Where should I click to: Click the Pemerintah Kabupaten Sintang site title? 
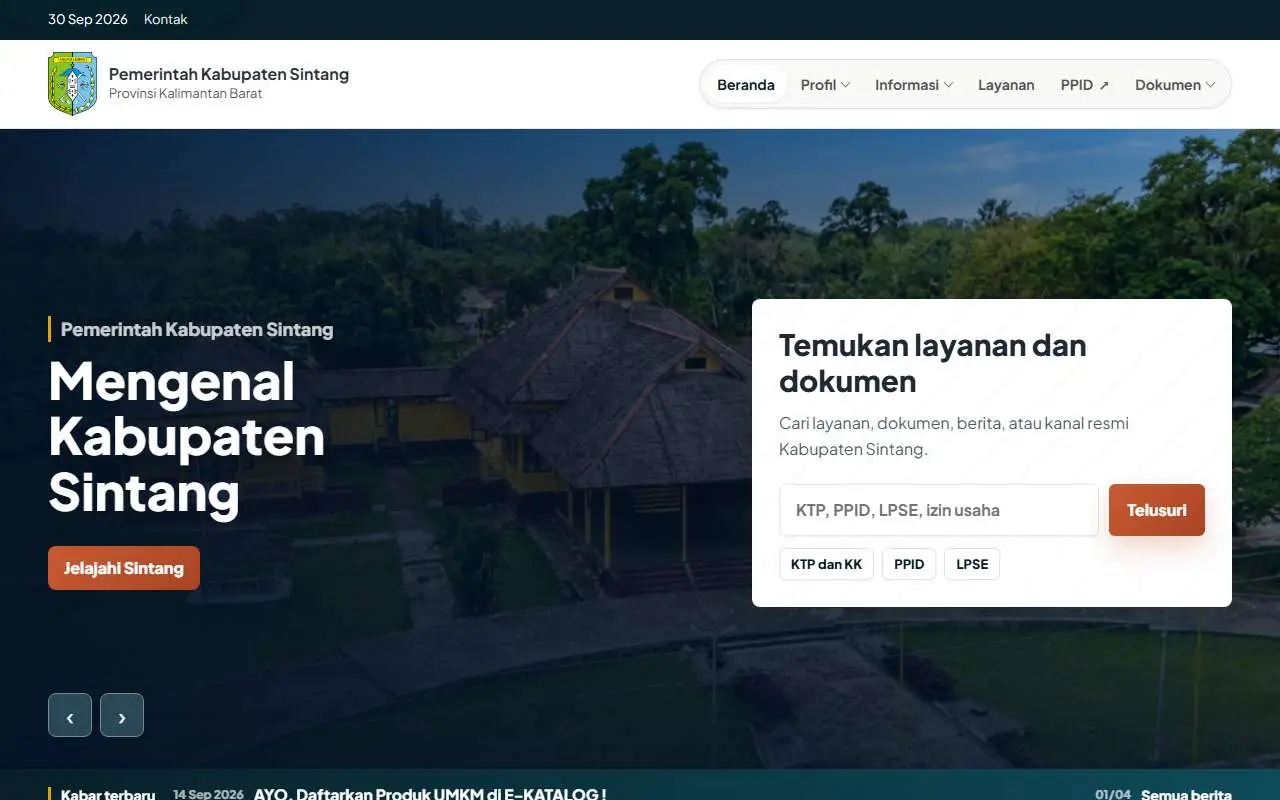pos(229,74)
